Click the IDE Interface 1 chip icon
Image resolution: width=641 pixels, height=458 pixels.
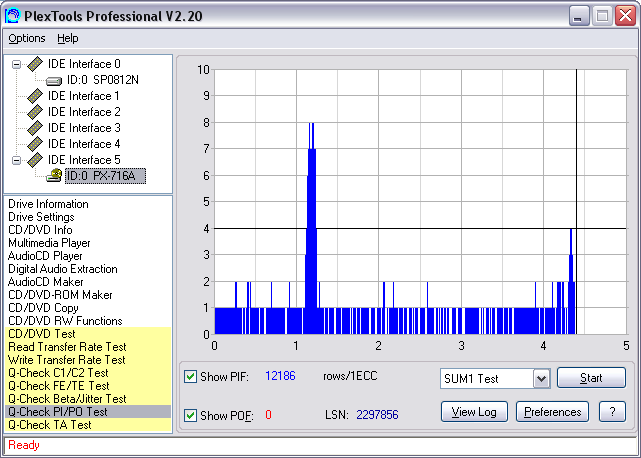(35, 96)
